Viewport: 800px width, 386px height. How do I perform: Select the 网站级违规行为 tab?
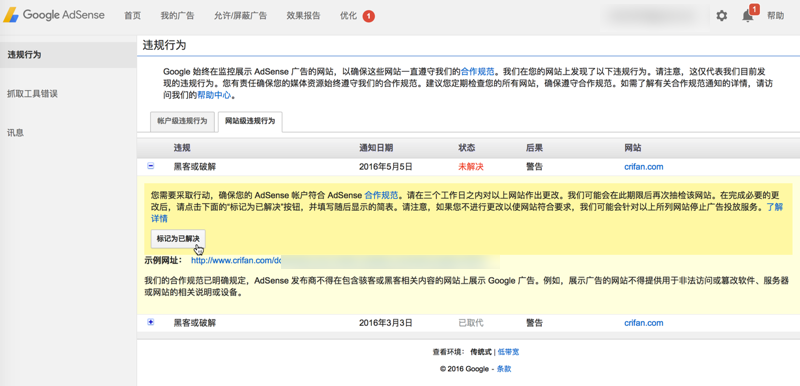click(250, 121)
